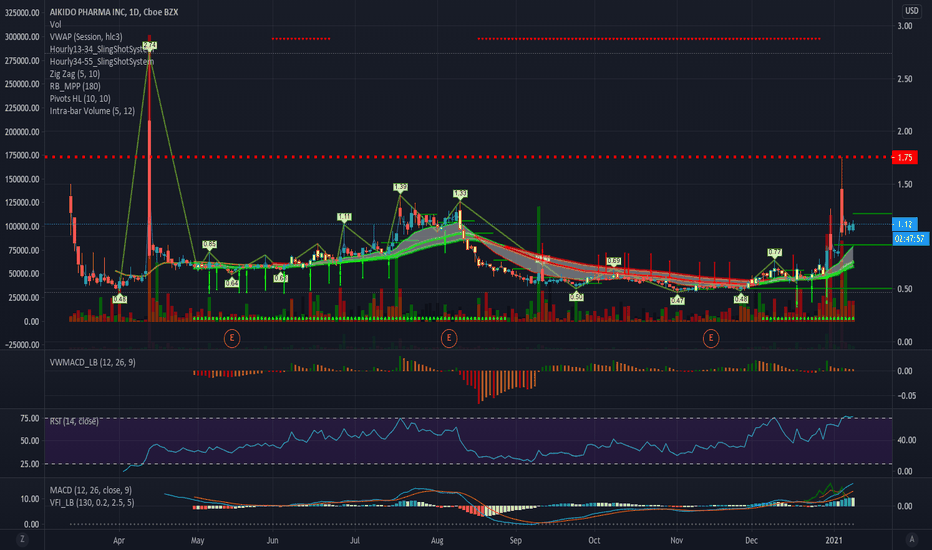This screenshot has width=932, height=550.
Task: Click the May label on time axis
Action: click(x=197, y=540)
